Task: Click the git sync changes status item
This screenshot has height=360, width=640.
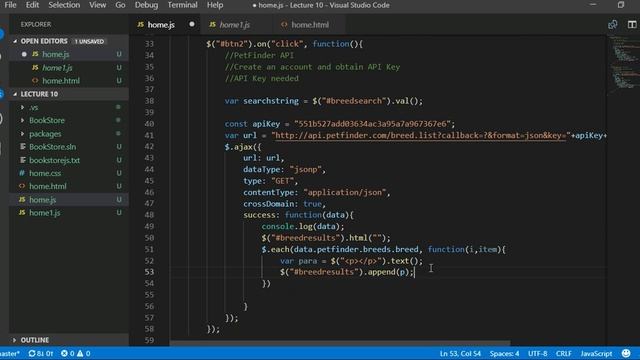Action: 40,353
